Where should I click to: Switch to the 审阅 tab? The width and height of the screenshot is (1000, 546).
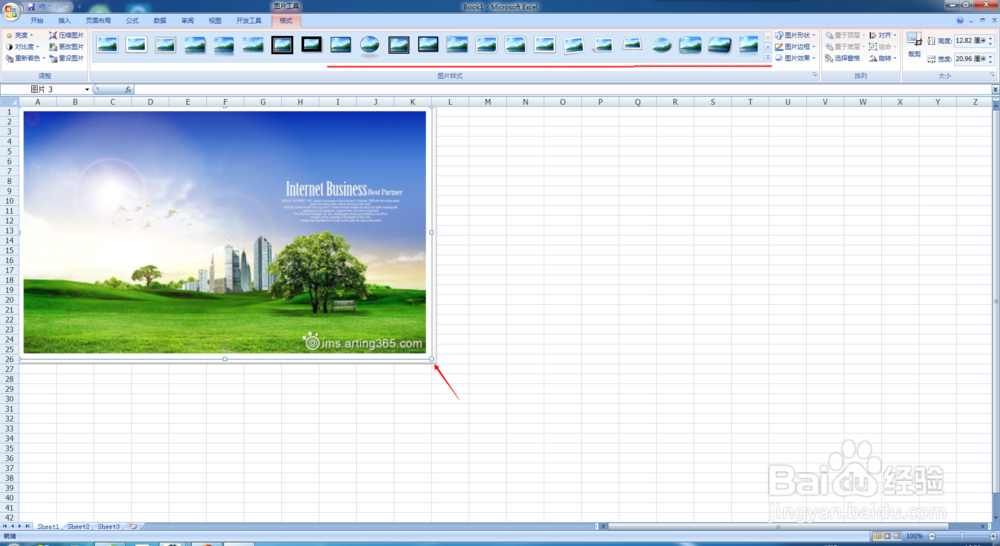(x=187, y=20)
